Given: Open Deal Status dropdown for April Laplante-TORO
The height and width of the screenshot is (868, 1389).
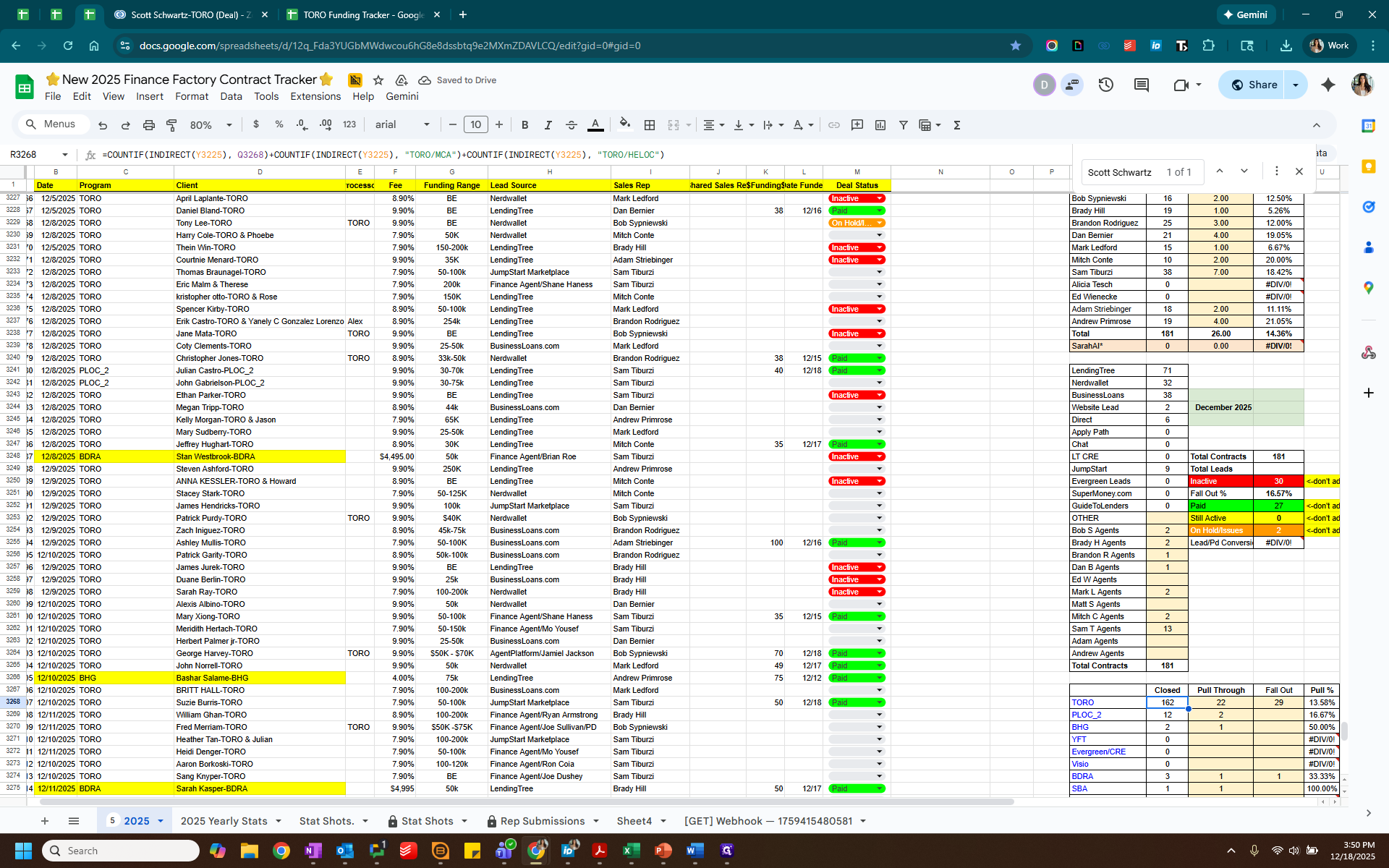Looking at the screenshot, I should pos(880,198).
